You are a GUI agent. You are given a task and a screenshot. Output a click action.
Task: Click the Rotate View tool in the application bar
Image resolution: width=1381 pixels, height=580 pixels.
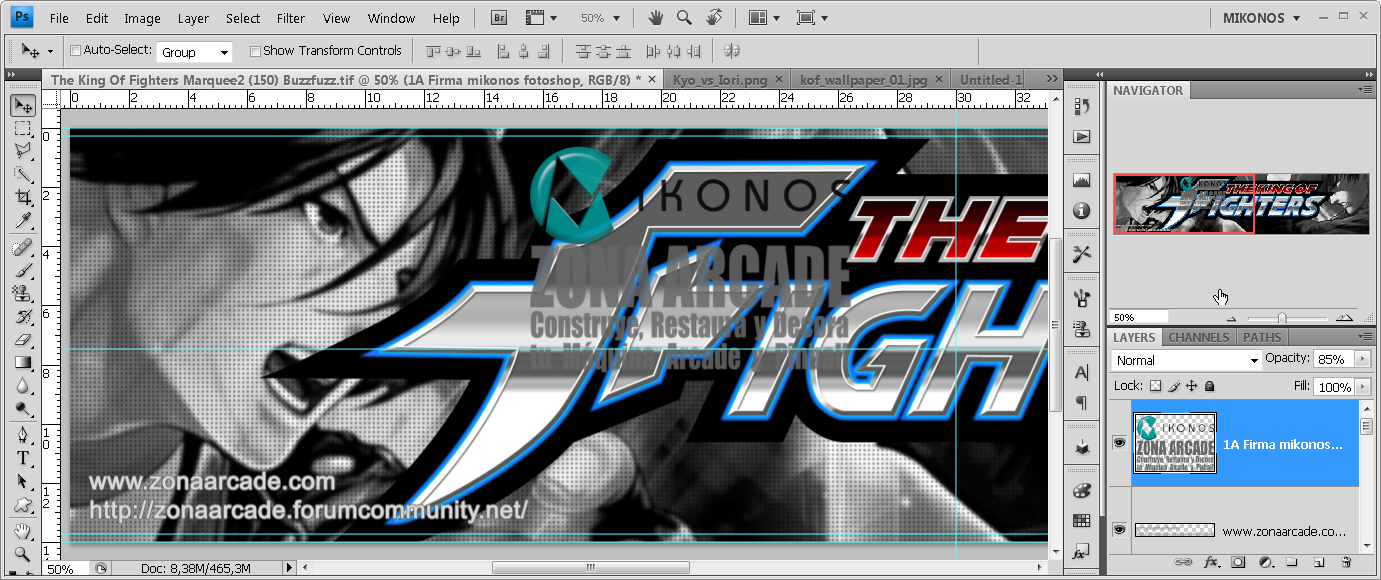(713, 18)
